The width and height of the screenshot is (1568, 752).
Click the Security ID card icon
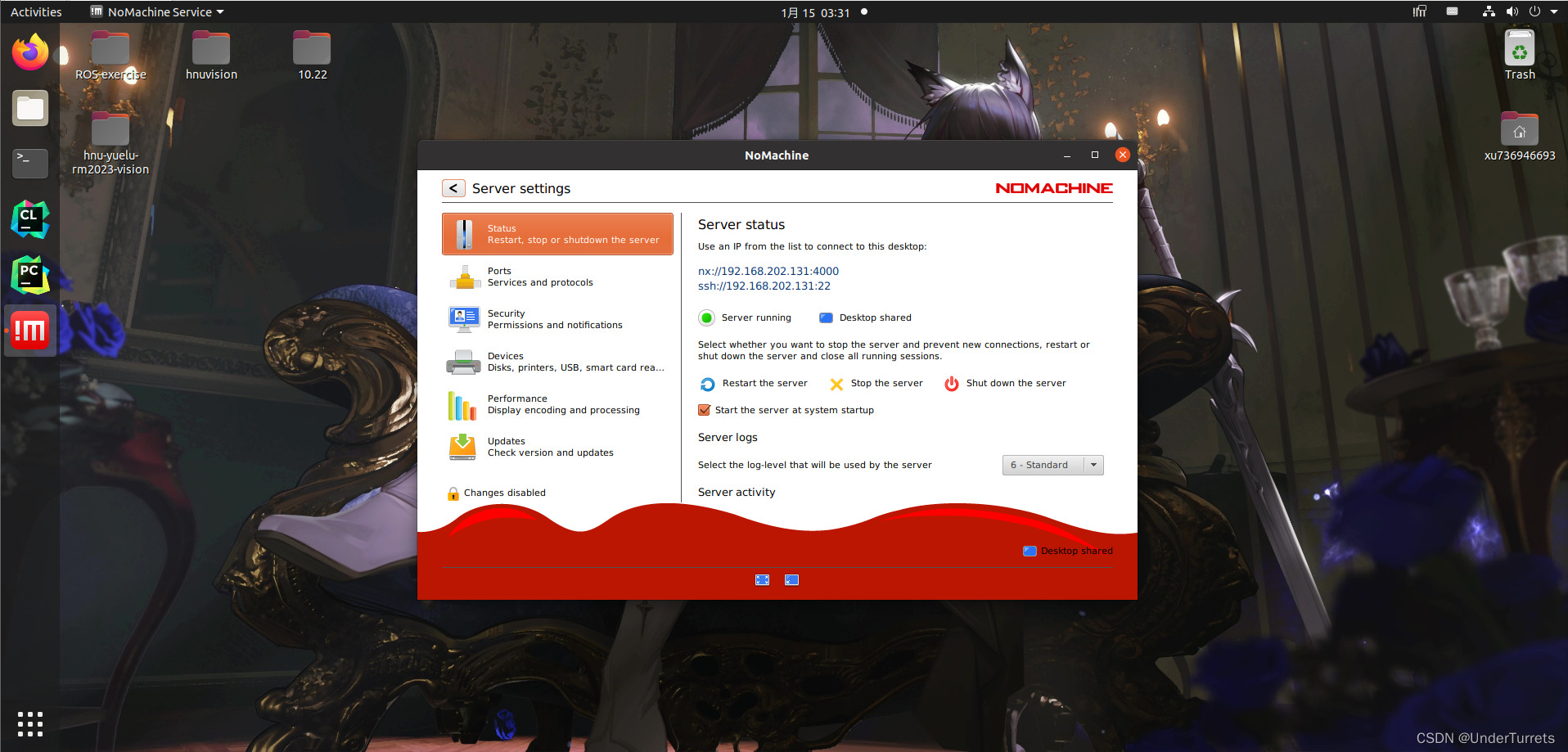coord(464,319)
